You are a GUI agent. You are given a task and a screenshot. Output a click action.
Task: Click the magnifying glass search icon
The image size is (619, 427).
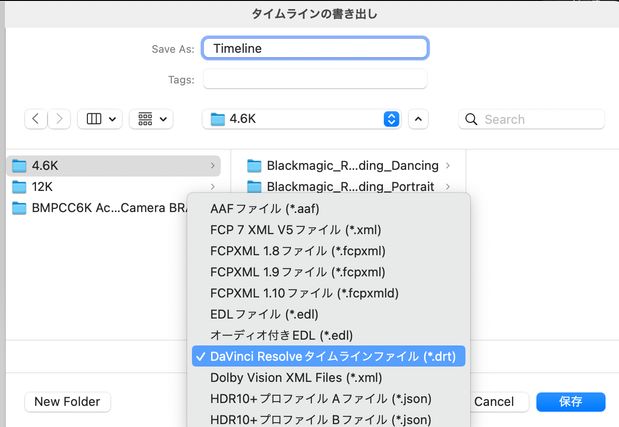pyautogui.click(x=471, y=119)
